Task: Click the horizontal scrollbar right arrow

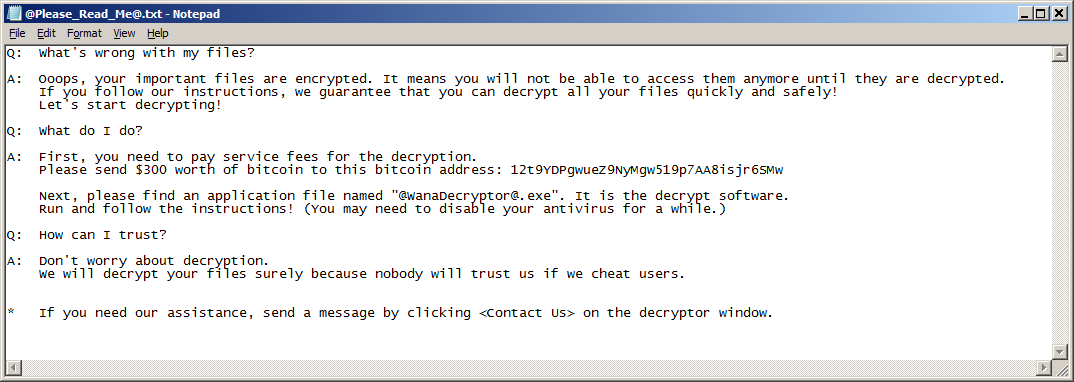Action: point(1045,368)
